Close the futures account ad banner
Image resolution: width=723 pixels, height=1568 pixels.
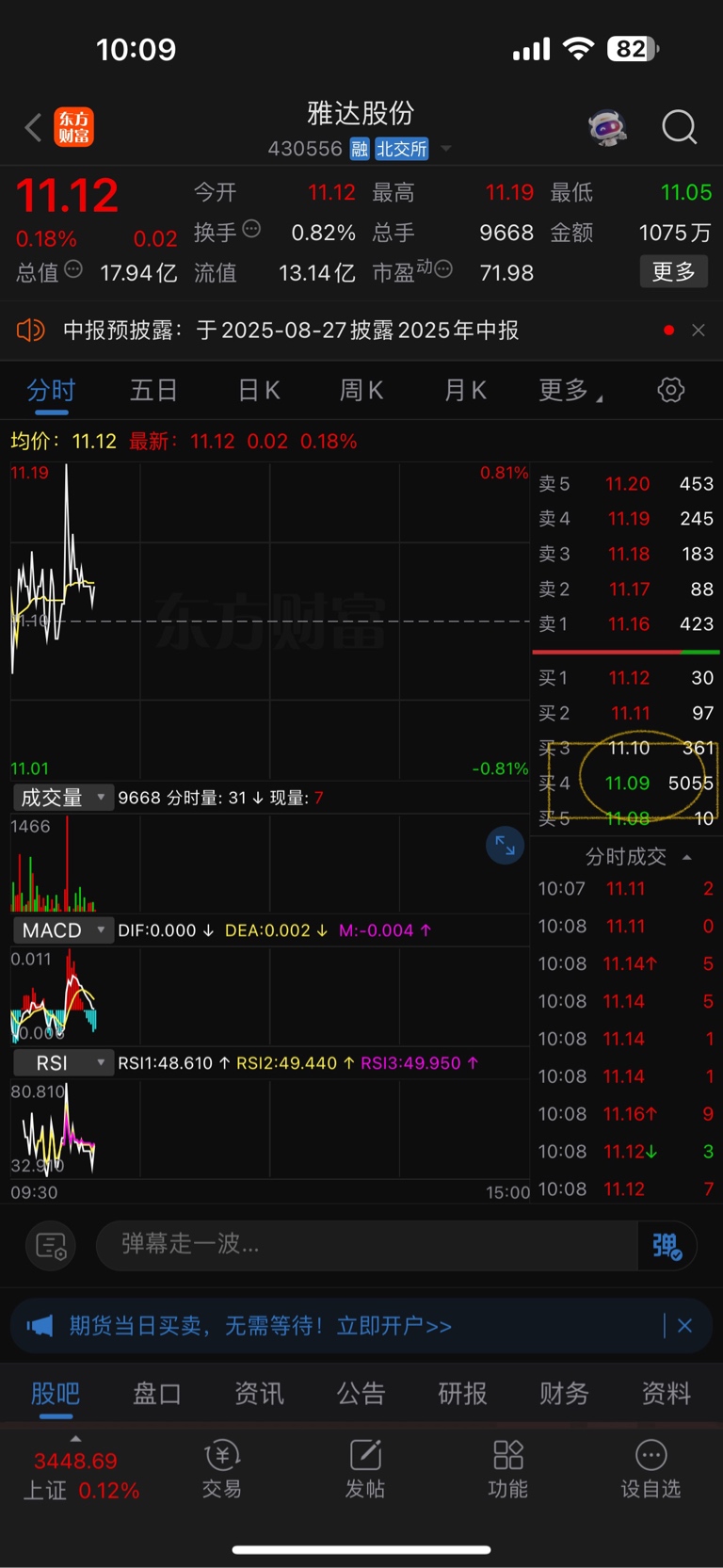pos(685,1326)
